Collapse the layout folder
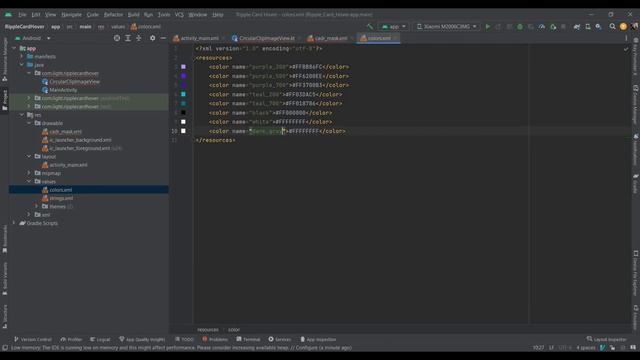The height and width of the screenshot is (360, 640). point(29,156)
